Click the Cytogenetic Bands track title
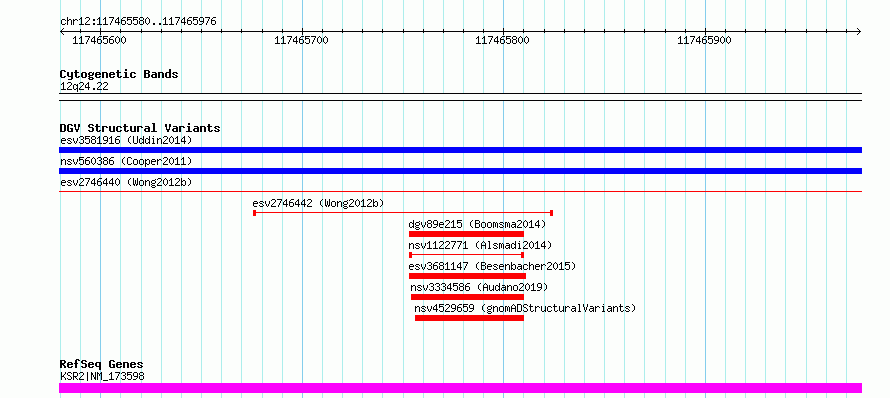Image resolution: width=890 pixels, height=398 pixels. point(119,74)
